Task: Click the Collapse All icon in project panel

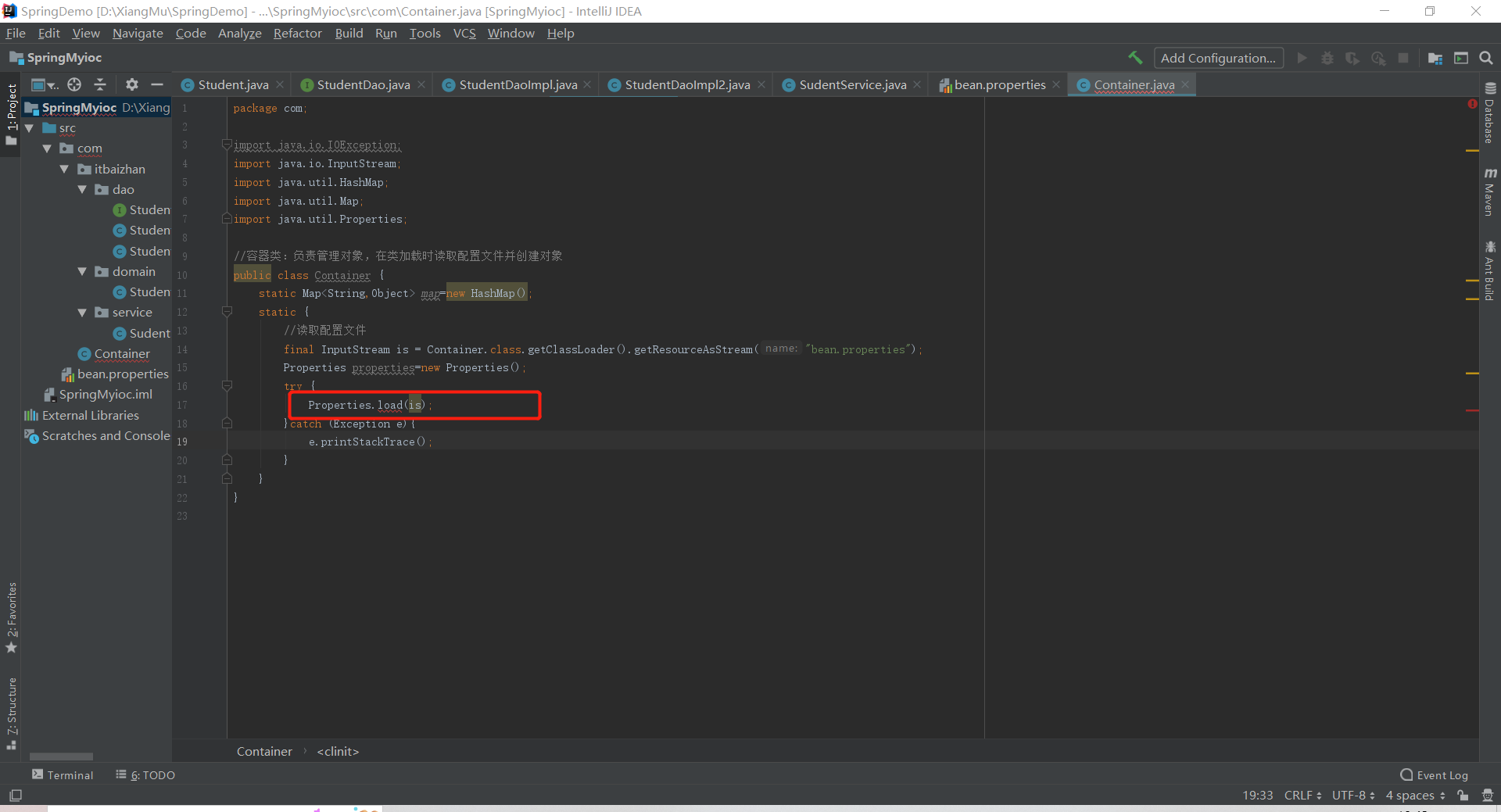Action: [x=100, y=84]
